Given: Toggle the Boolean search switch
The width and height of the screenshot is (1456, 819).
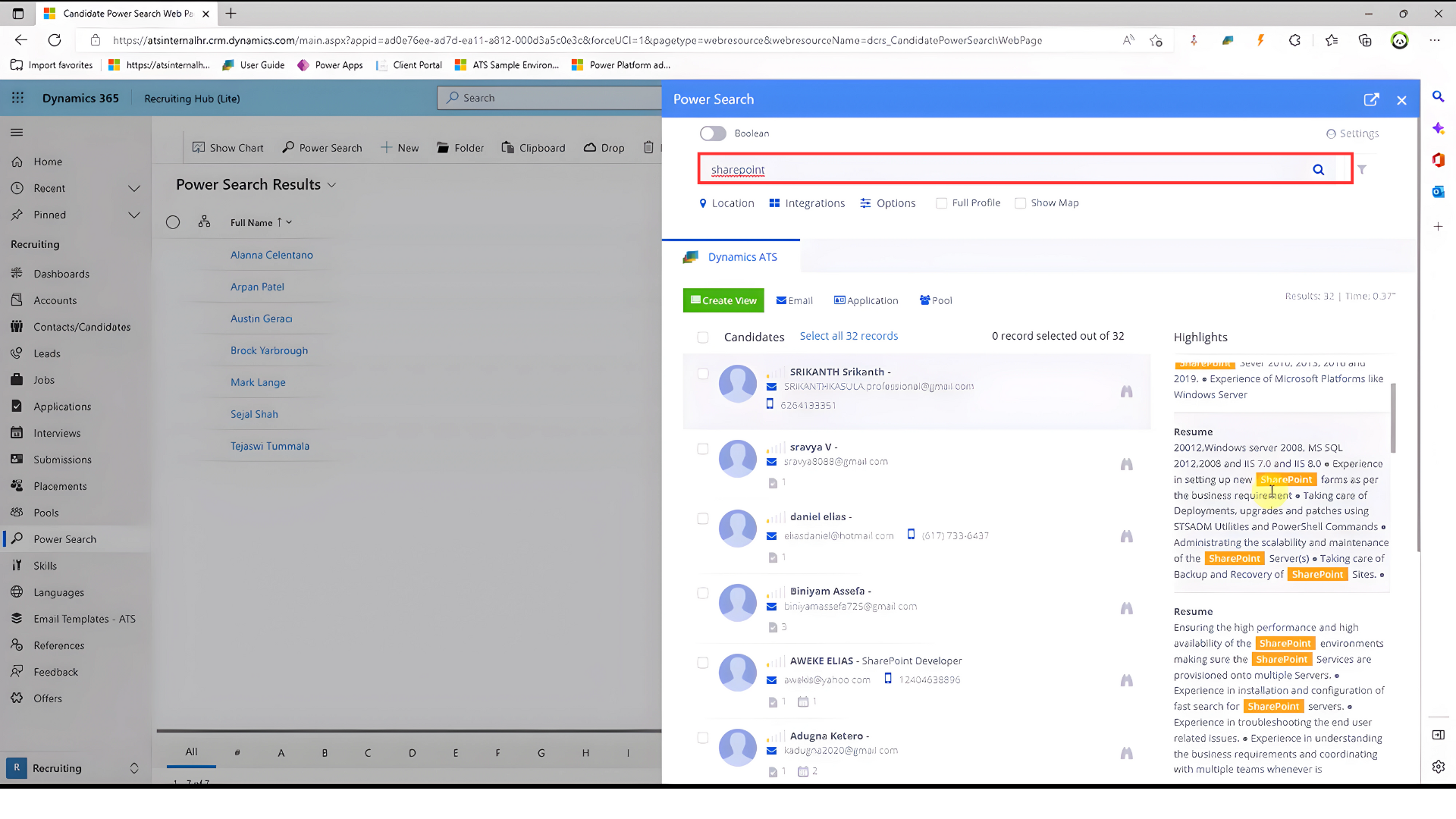Looking at the screenshot, I should pyautogui.click(x=713, y=133).
